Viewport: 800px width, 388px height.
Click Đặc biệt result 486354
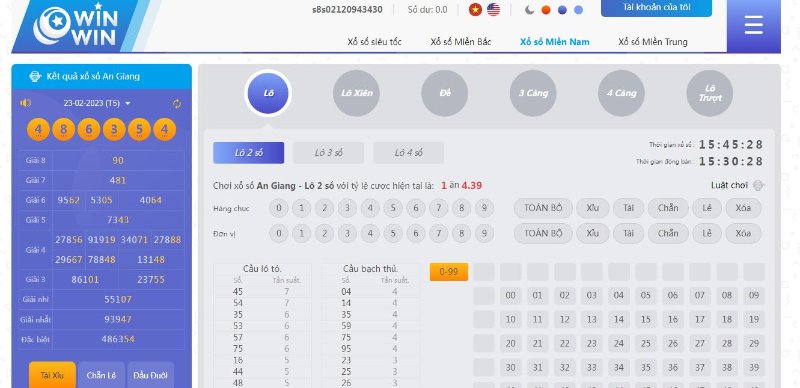click(119, 340)
